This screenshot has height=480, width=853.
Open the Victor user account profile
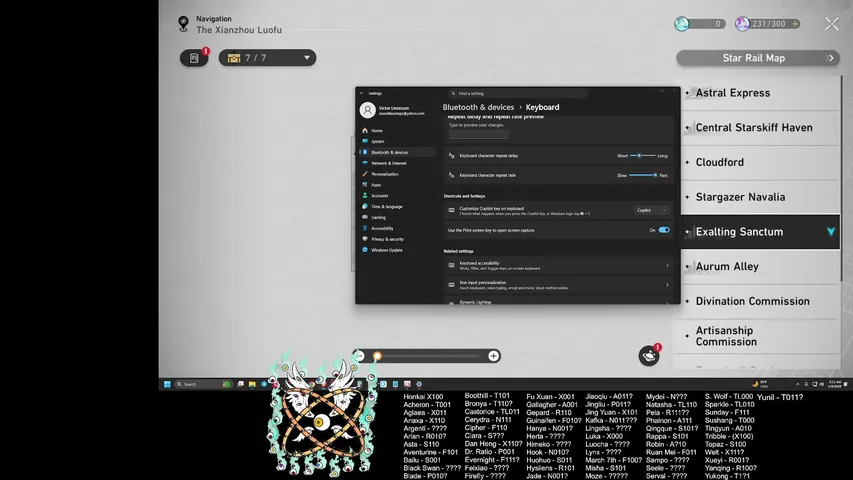click(x=393, y=110)
